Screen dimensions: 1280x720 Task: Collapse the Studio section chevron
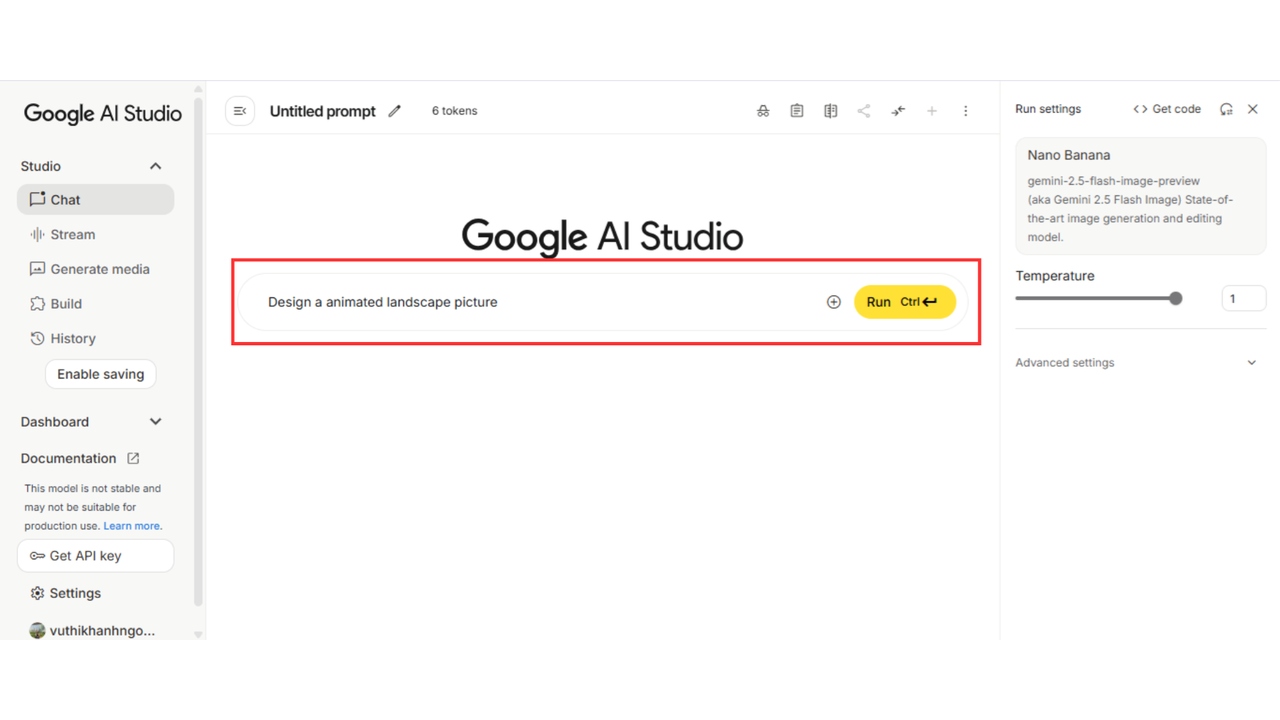click(155, 166)
